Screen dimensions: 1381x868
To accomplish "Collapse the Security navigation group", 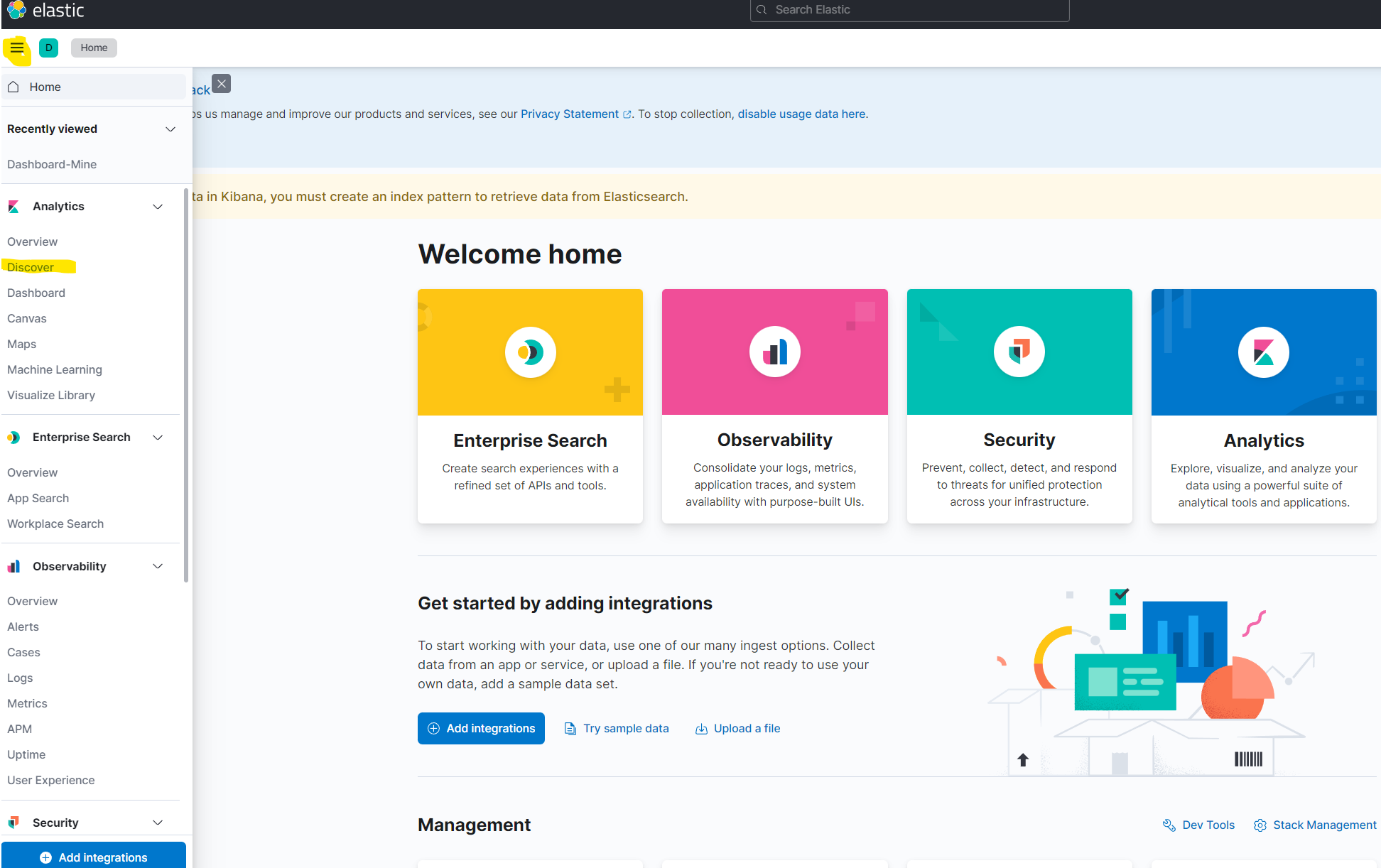I will 158,823.
